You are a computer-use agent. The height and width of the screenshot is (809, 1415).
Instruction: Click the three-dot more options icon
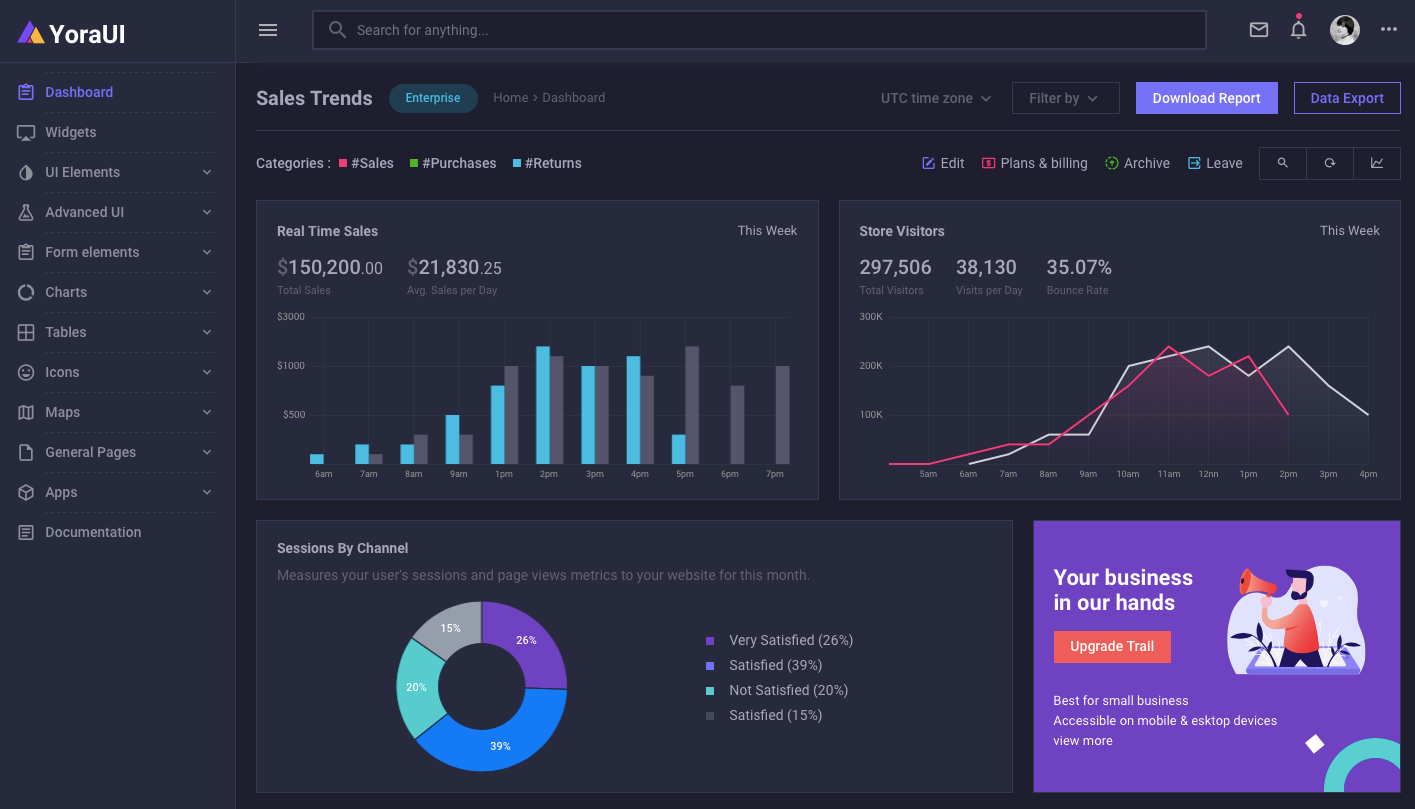[1388, 30]
